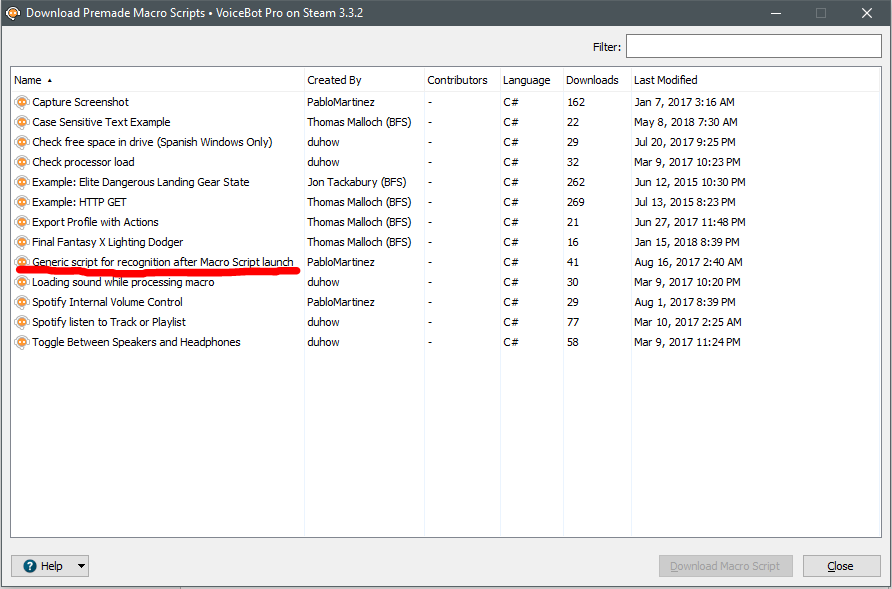Click the VoiceBot icon in title bar
Viewport: 892px width, 589px height.
(13, 13)
